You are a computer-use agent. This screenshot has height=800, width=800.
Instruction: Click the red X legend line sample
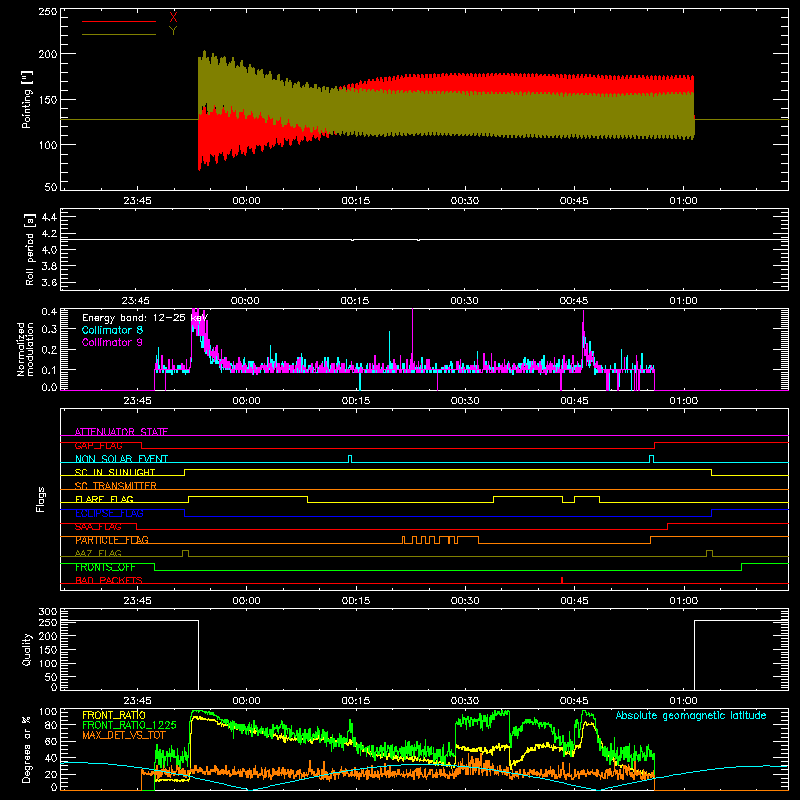click(118, 21)
